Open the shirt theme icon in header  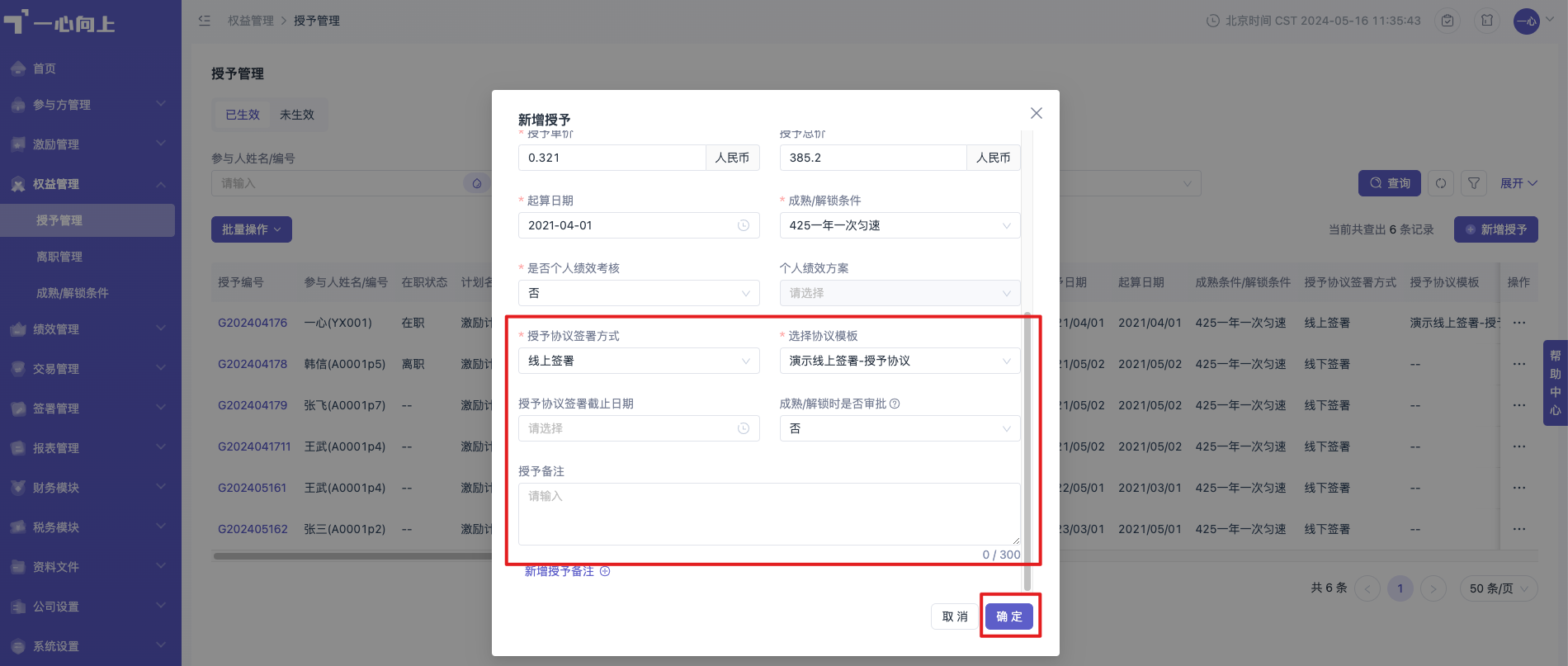click(x=1487, y=21)
